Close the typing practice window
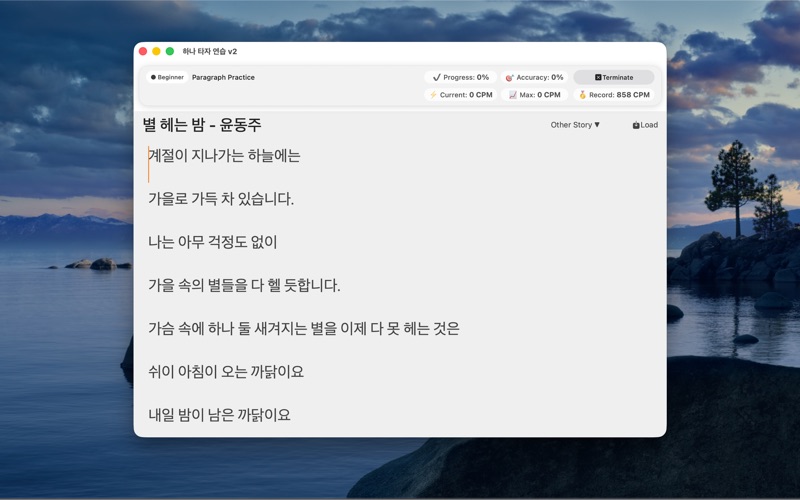 [x=143, y=51]
